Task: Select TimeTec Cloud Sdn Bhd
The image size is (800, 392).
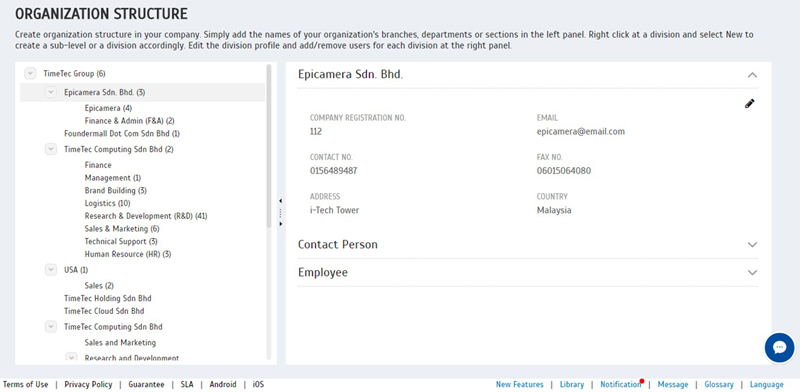Action: 104,311
